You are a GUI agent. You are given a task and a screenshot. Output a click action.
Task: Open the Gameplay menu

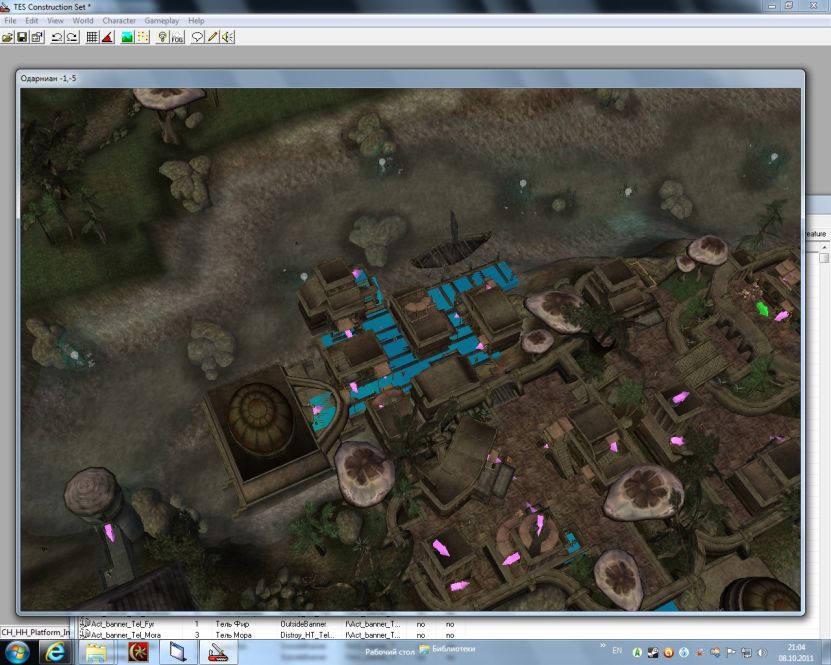[162, 21]
